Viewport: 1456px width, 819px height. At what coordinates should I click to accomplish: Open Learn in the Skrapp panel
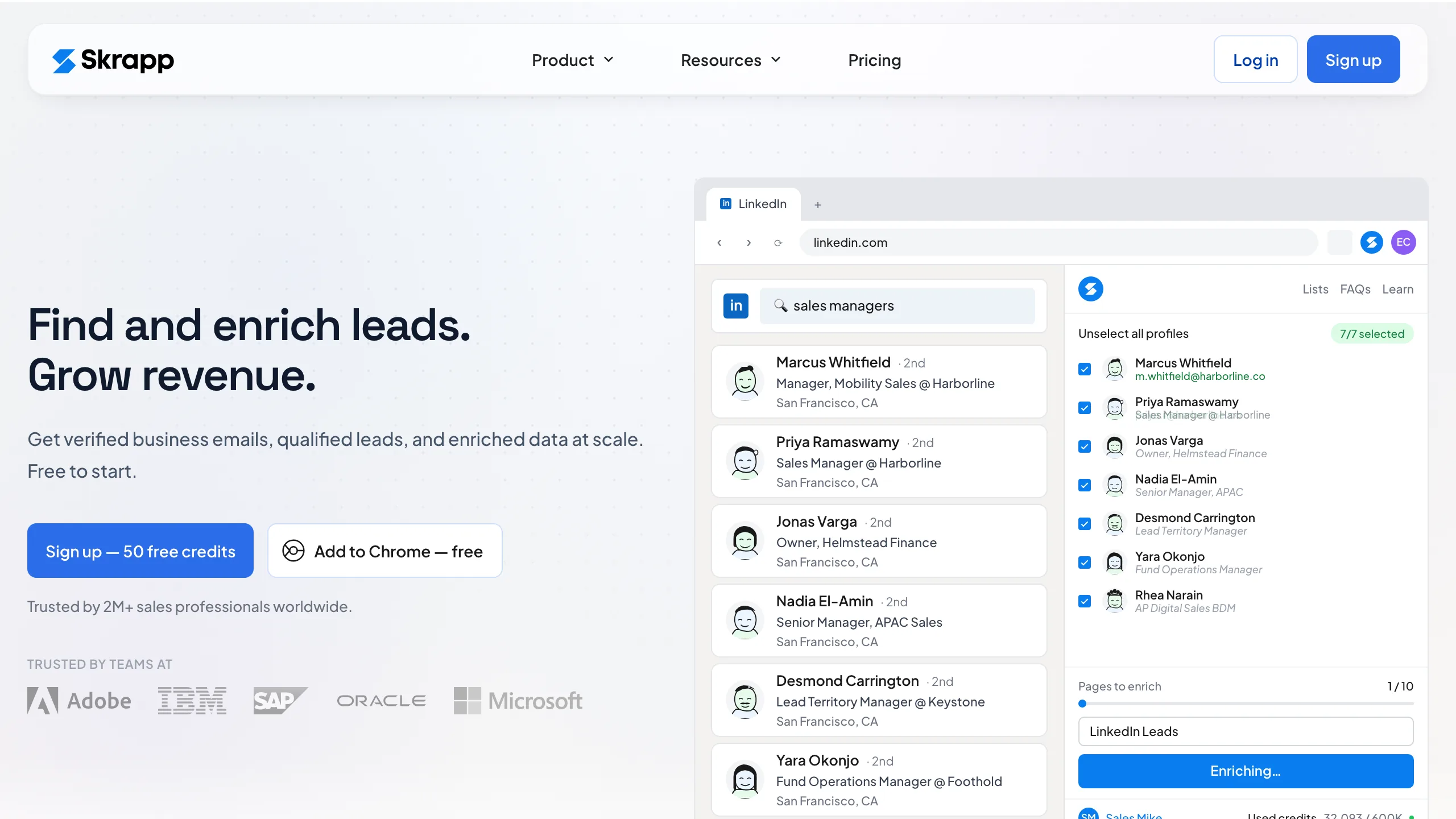pyautogui.click(x=1398, y=289)
